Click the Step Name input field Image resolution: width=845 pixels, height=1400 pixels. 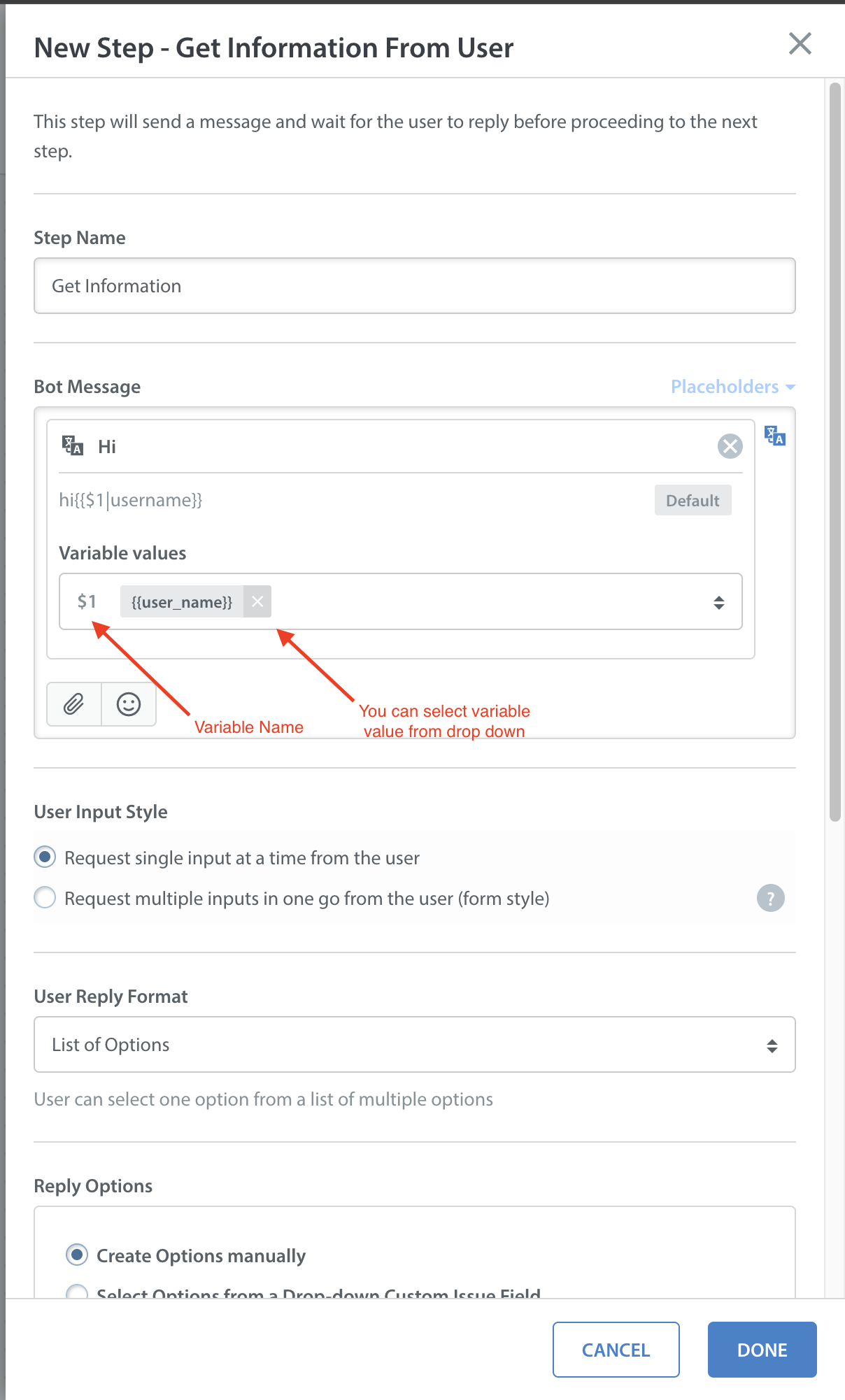pyautogui.click(x=415, y=286)
